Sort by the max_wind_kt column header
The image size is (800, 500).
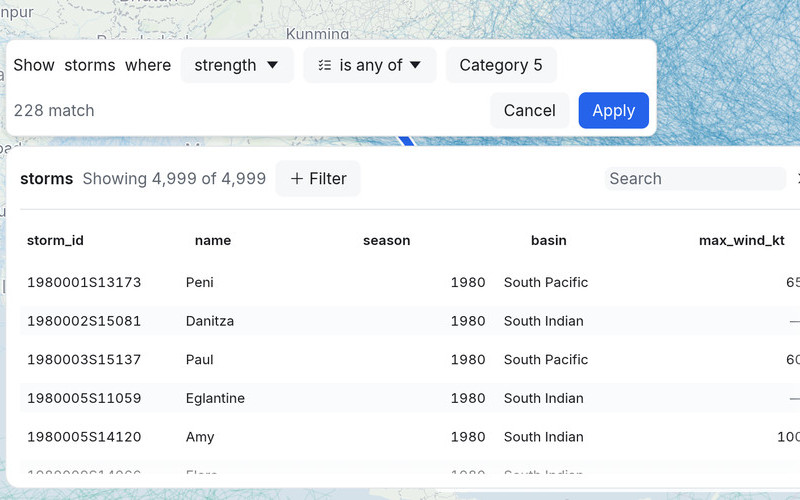pos(741,240)
